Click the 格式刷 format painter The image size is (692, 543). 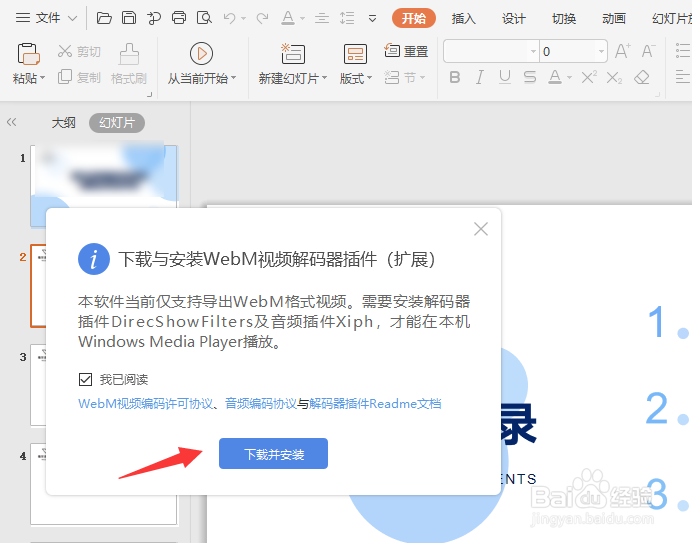pos(128,64)
